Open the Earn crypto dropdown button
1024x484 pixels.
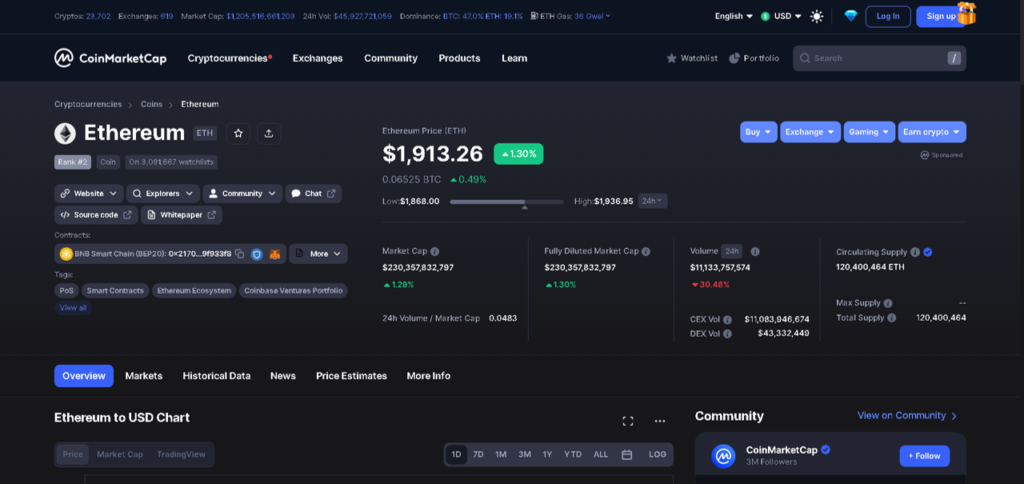click(x=931, y=132)
